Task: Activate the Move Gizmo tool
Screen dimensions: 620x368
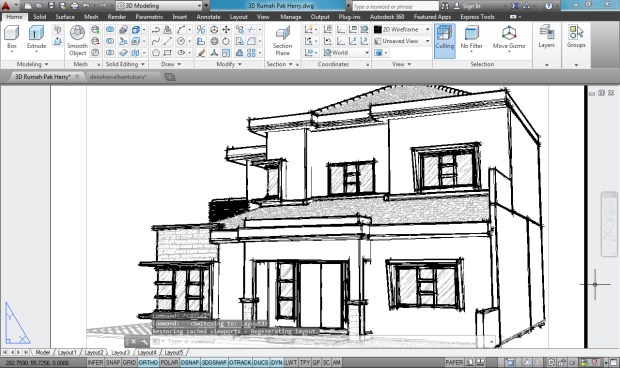Action: click(x=509, y=38)
